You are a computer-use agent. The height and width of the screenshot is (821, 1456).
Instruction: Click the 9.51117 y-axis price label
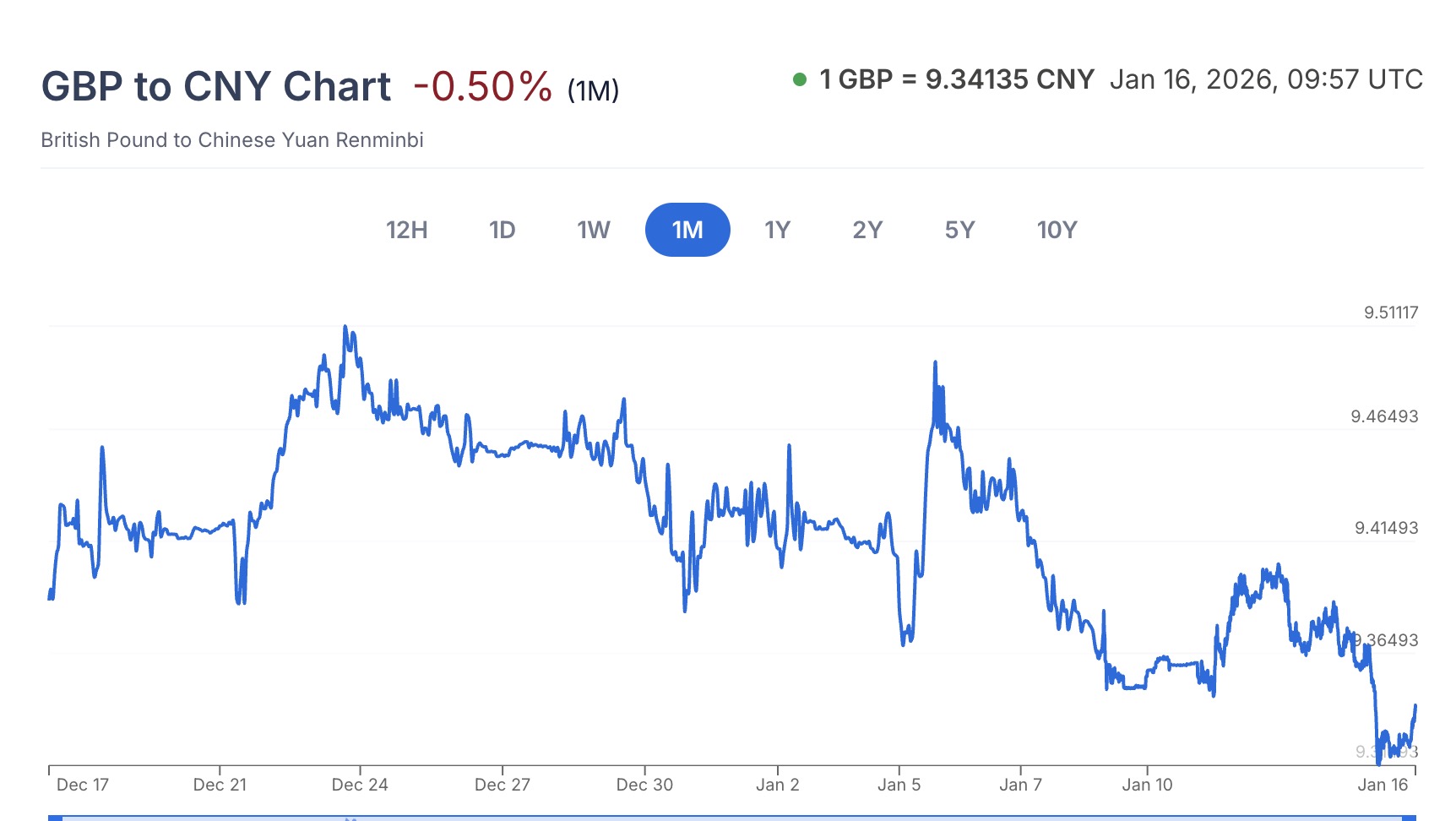[1391, 313]
